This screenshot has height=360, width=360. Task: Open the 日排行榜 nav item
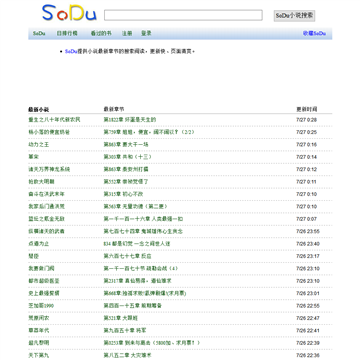point(67,33)
